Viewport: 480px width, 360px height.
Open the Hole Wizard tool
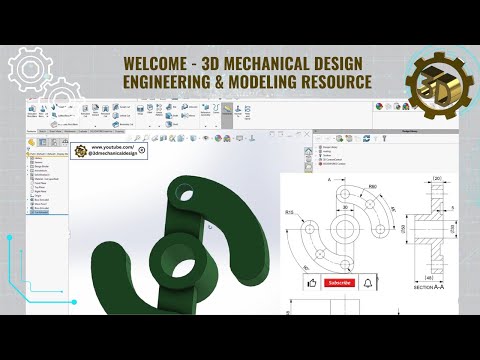pos(95,111)
